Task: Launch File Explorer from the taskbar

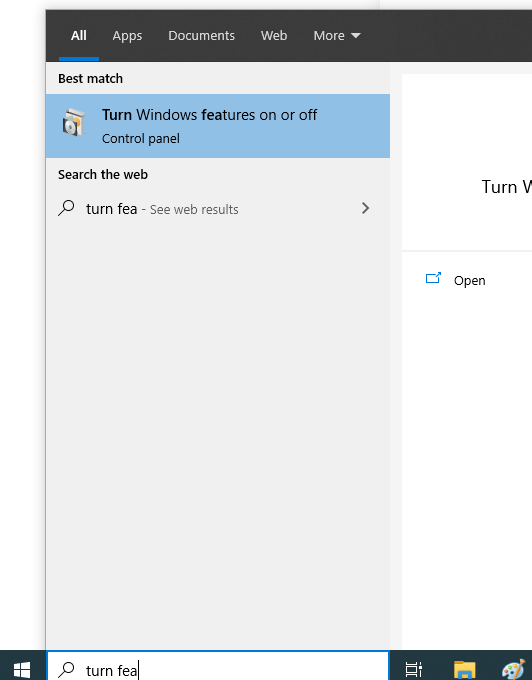Action: 464,670
